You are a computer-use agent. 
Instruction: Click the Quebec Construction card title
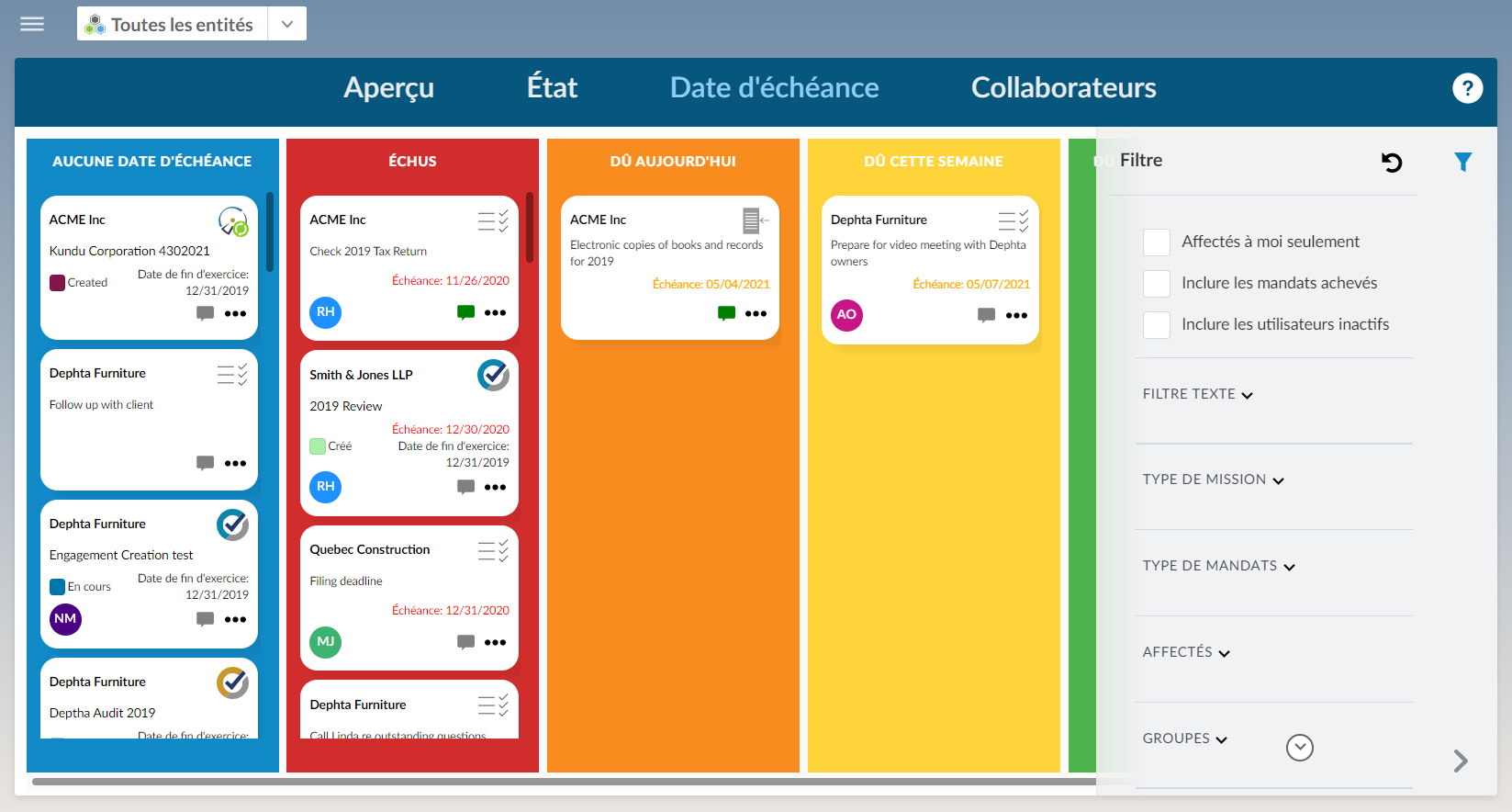[x=369, y=549]
